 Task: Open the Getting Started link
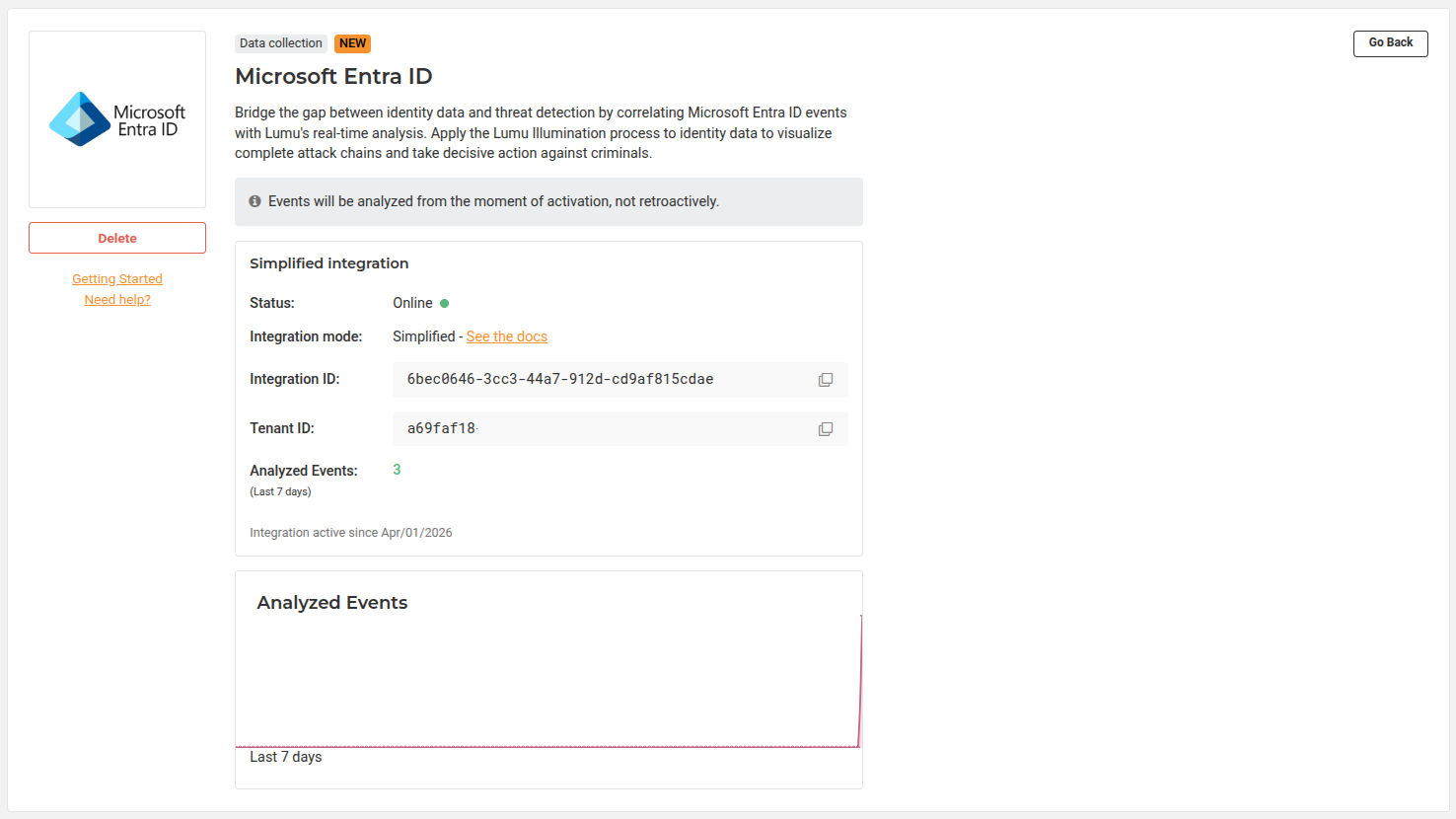point(117,279)
